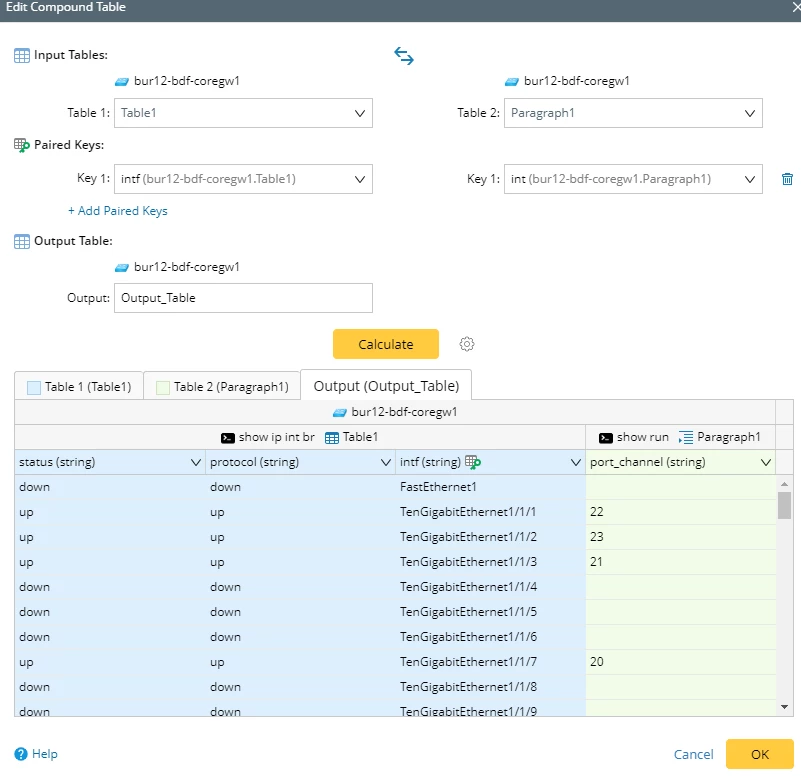The height and width of the screenshot is (776, 801).
Task: Click the Paired Keys icon
Action: point(22,146)
